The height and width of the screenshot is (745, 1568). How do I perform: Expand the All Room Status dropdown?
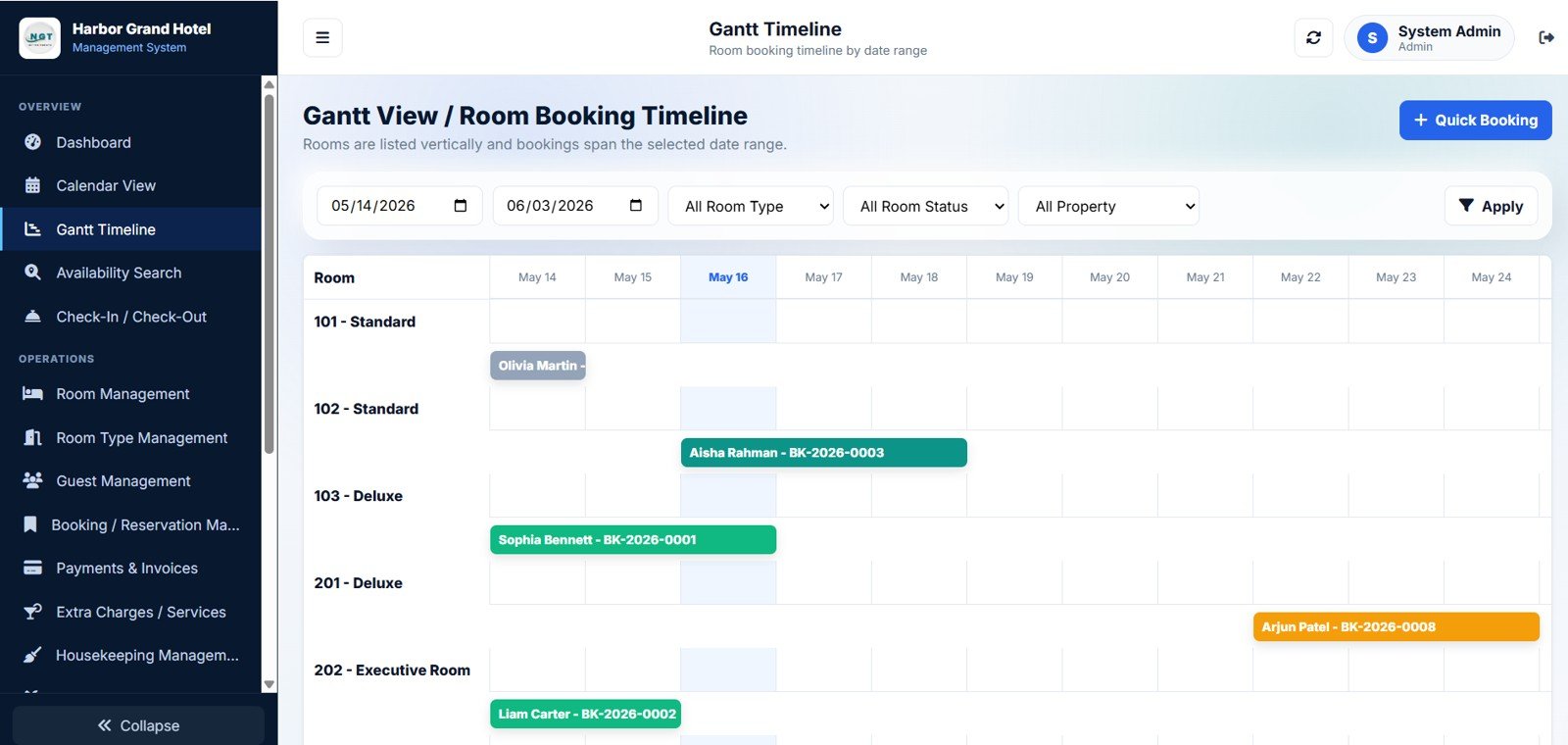(926, 206)
